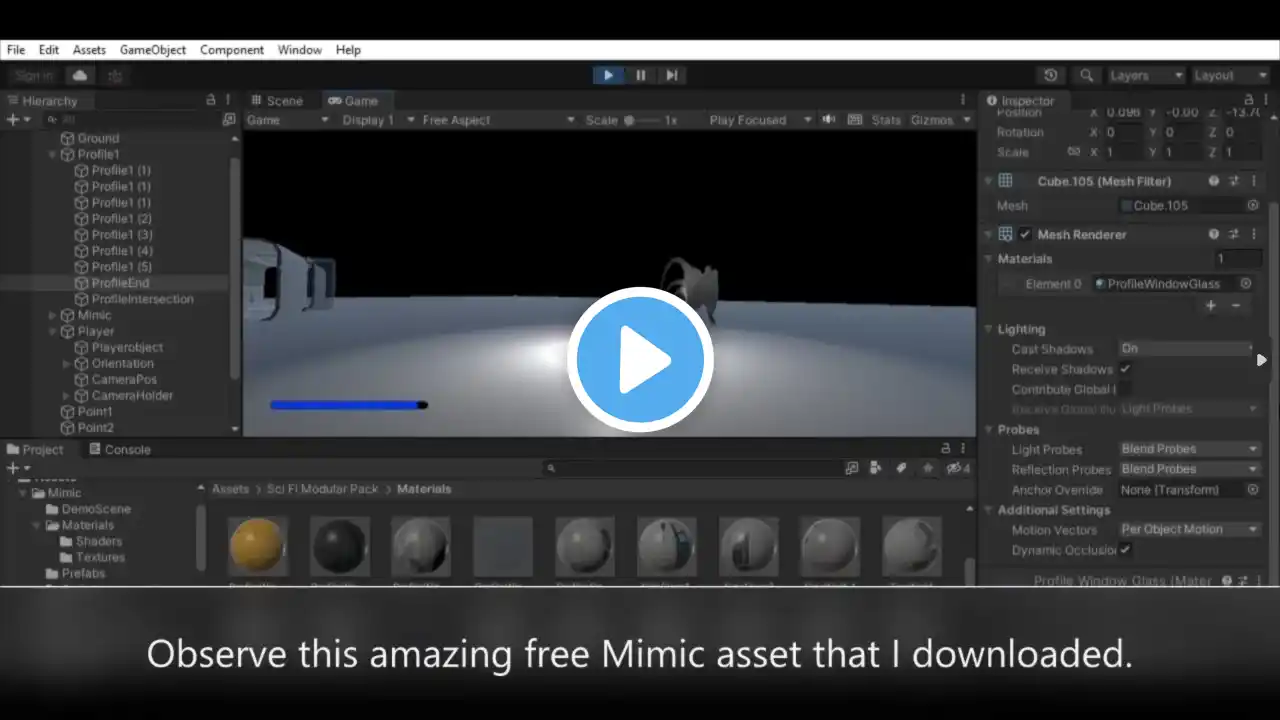Click Sci Fi Modular Pack breadcrumb
This screenshot has width=1280, height=720.
[x=323, y=489]
